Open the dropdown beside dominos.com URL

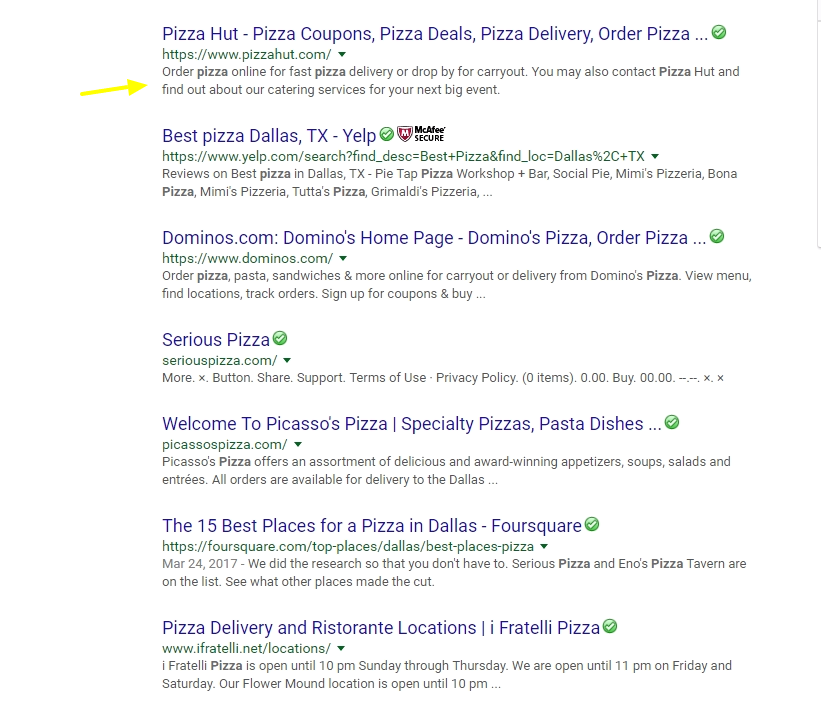341,258
